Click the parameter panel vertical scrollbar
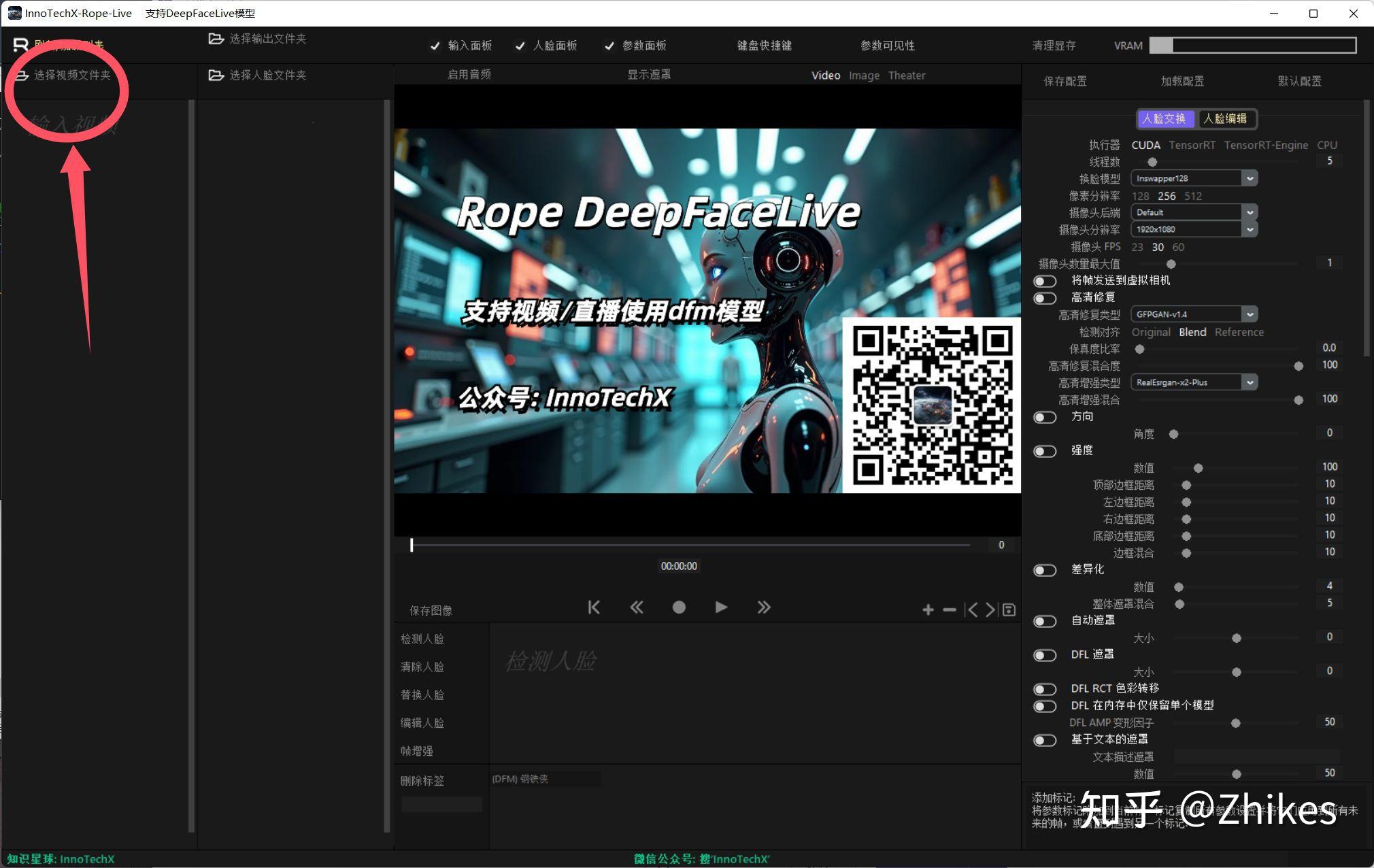The width and height of the screenshot is (1374, 868). pos(1367,229)
